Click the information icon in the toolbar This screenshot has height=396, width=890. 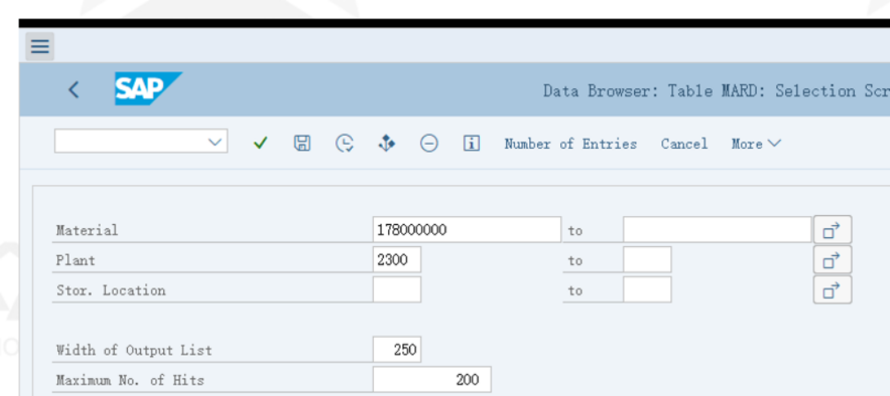click(471, 144)
